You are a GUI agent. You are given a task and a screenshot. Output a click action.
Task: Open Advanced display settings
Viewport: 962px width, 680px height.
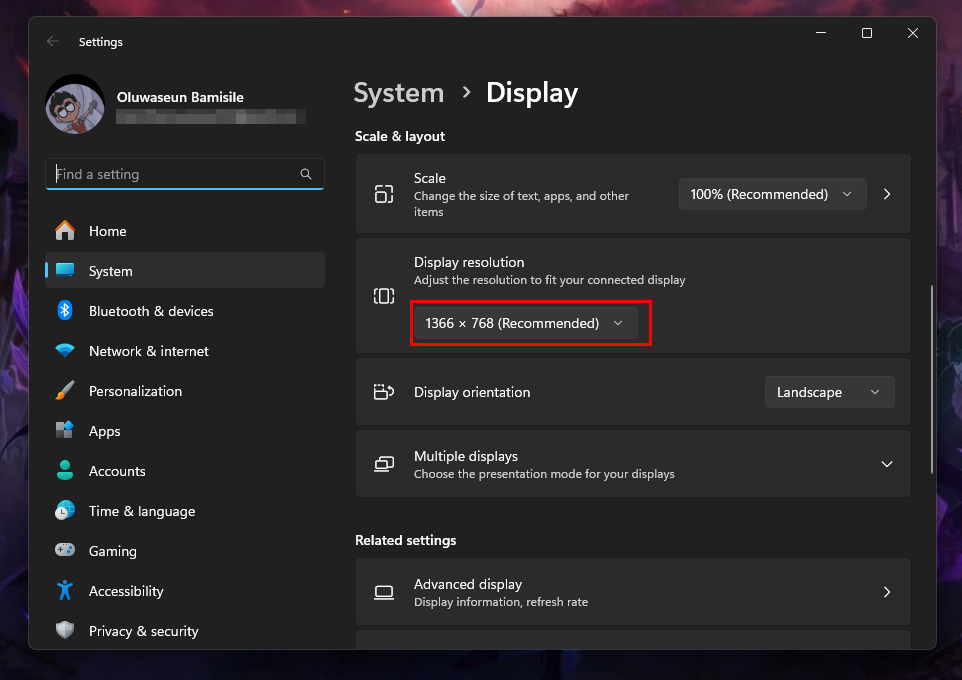coord(632,592)
